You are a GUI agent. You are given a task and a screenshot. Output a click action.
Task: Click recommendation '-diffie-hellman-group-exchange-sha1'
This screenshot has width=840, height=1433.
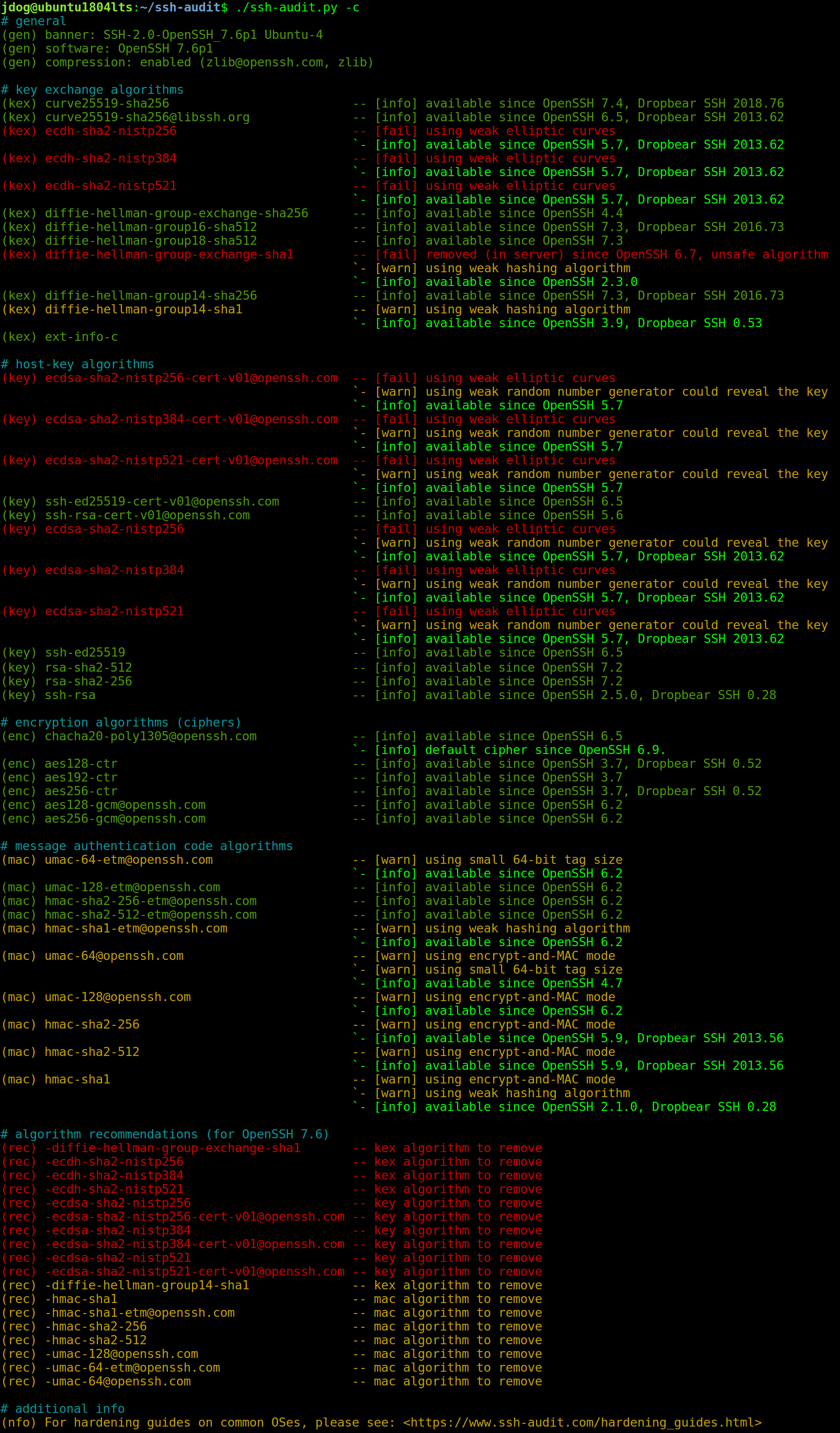tap(173, 1148)
